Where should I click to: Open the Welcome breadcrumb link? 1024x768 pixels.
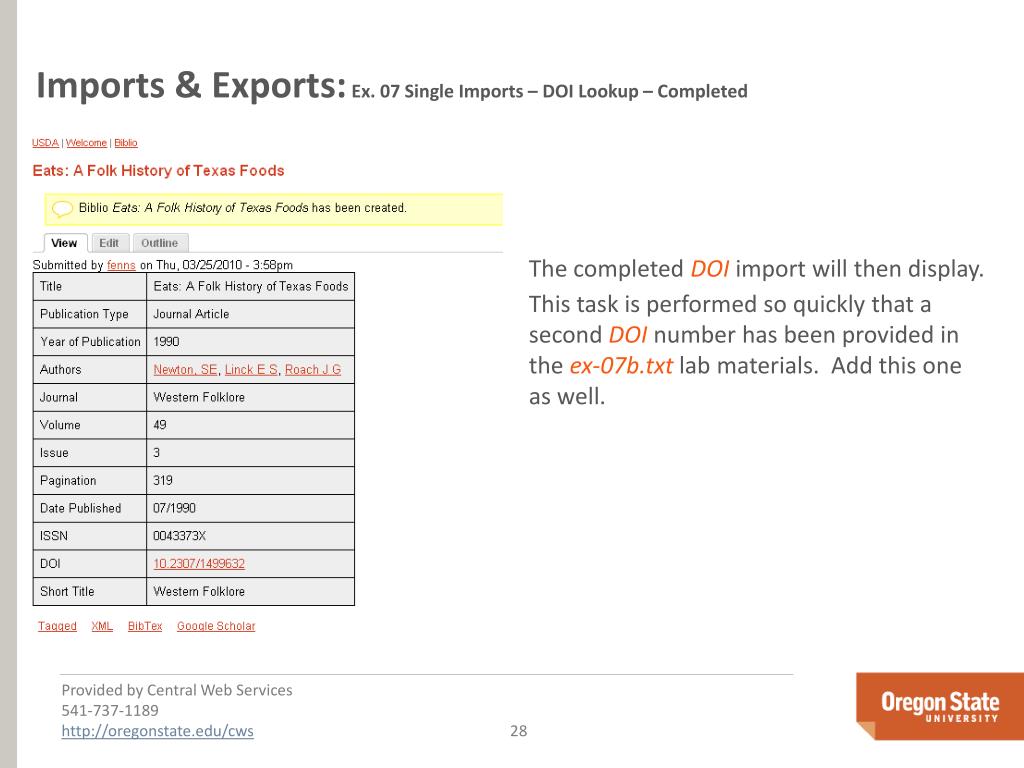[86, 142]
